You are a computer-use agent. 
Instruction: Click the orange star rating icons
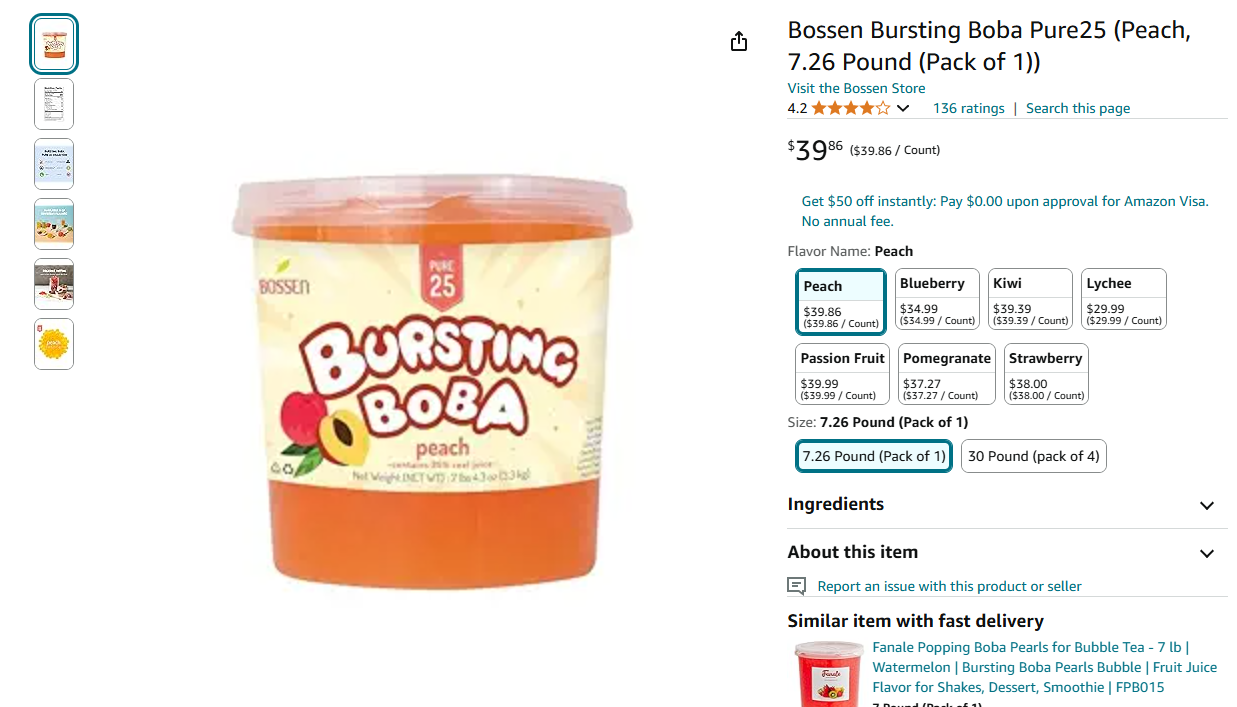click(850, 108)
